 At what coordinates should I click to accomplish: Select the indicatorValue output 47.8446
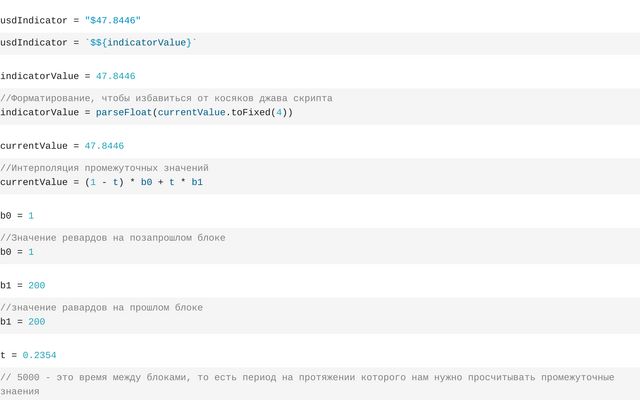[x=116, y=76]
